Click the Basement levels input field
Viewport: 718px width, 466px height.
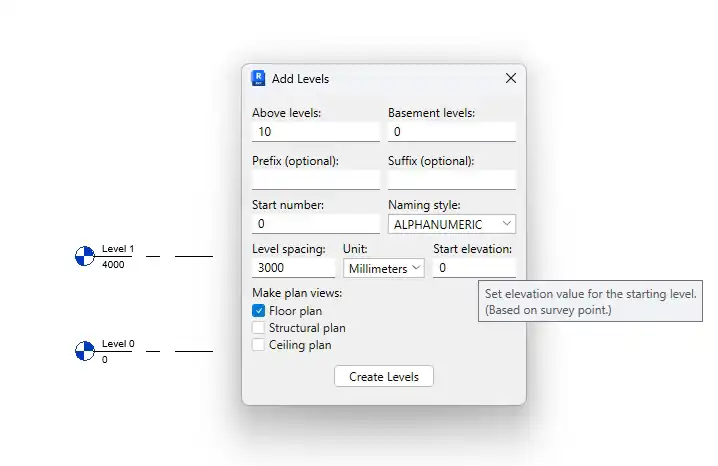point(452,132)
